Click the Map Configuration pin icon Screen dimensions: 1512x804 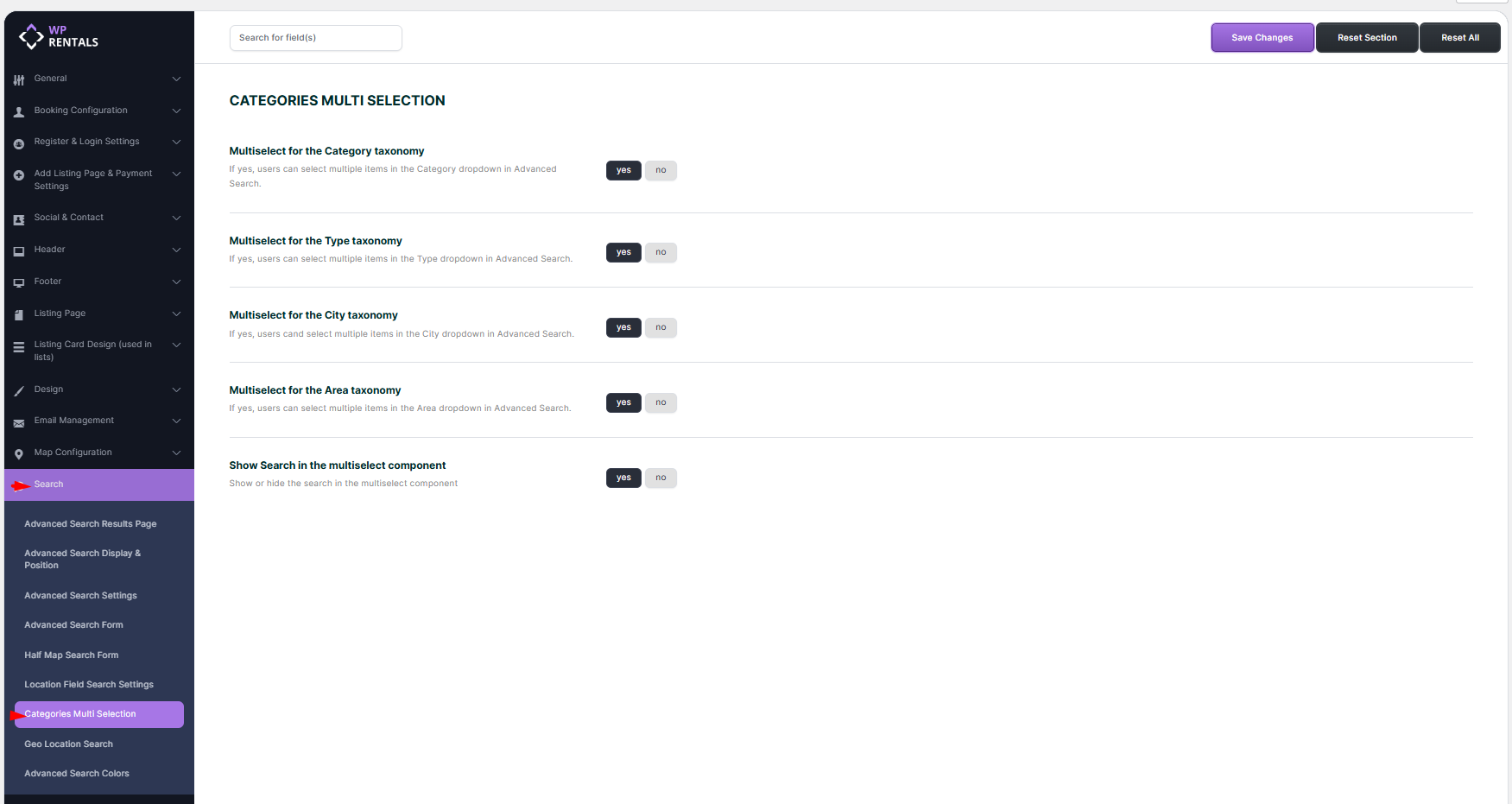pyautogui.click(x=19, y=454)
